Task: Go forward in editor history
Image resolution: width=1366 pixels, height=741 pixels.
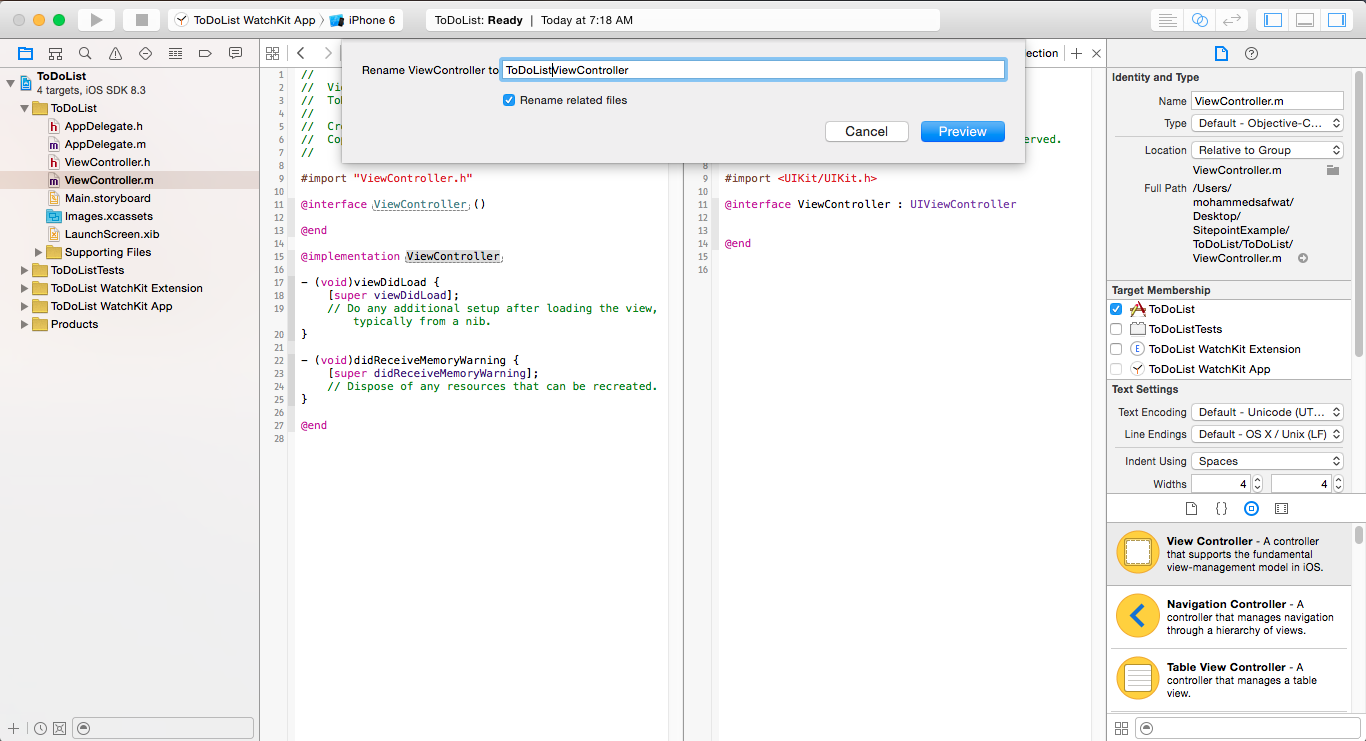Action: [x=328, y=53]
